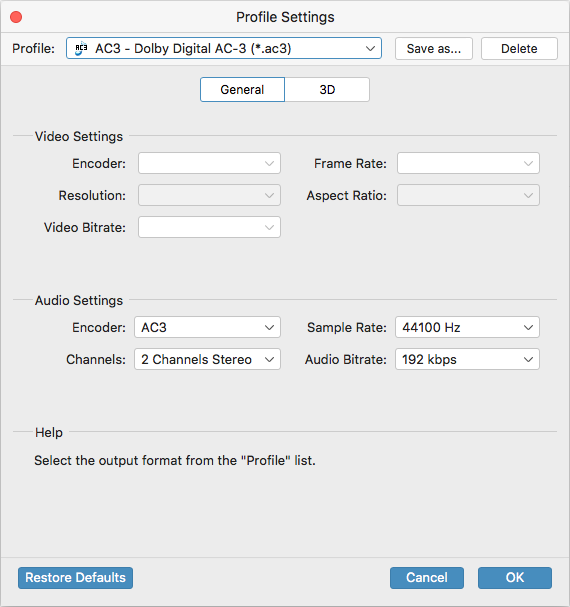Screen dimensions: 570x607
Task: Open the Aspect Ratio dropdown
Action: (x=468, y=195)
